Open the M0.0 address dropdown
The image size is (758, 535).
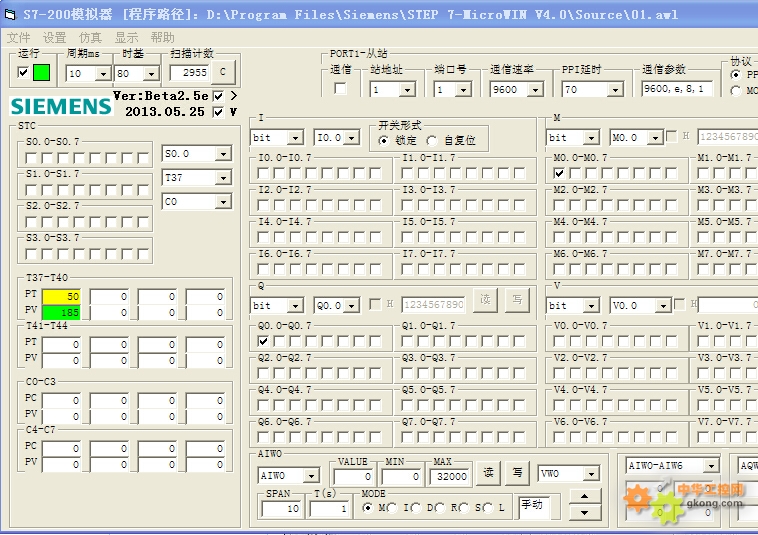(655, 138)
